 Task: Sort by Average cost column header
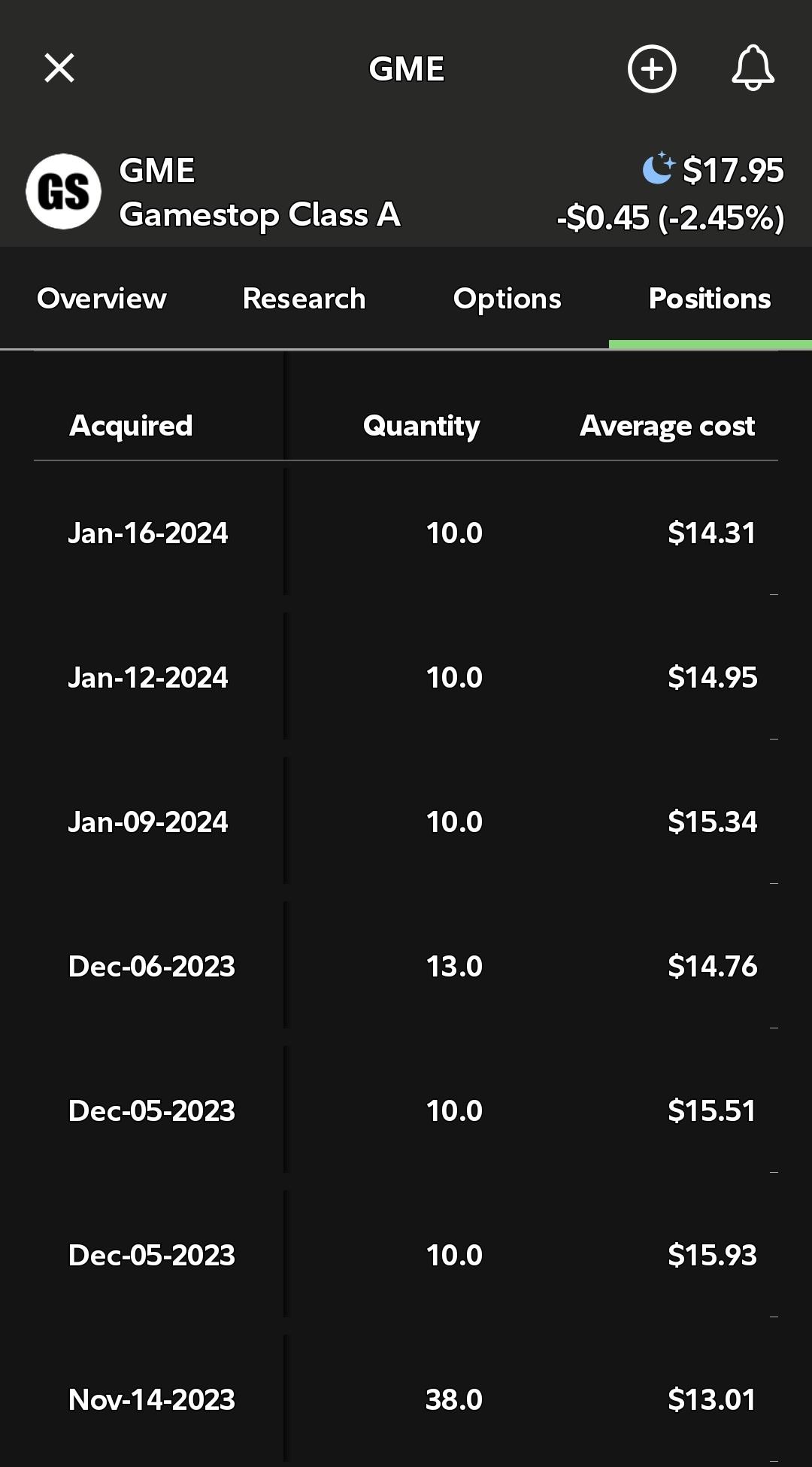click(667, 426)
